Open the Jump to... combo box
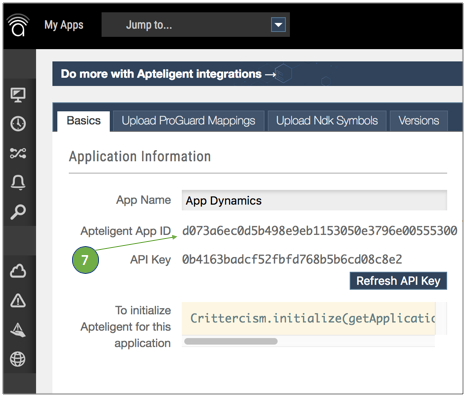Image resolution: width=466 pixels, height=397 pixels. coord(196,25)
